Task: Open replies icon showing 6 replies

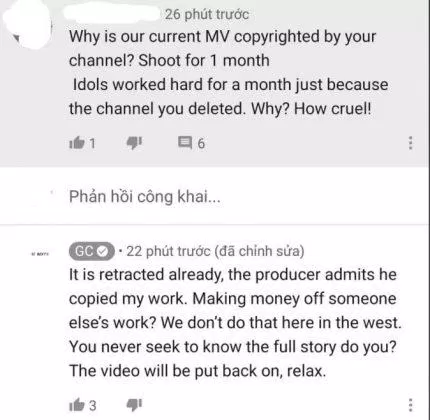Action: point(185,143)
